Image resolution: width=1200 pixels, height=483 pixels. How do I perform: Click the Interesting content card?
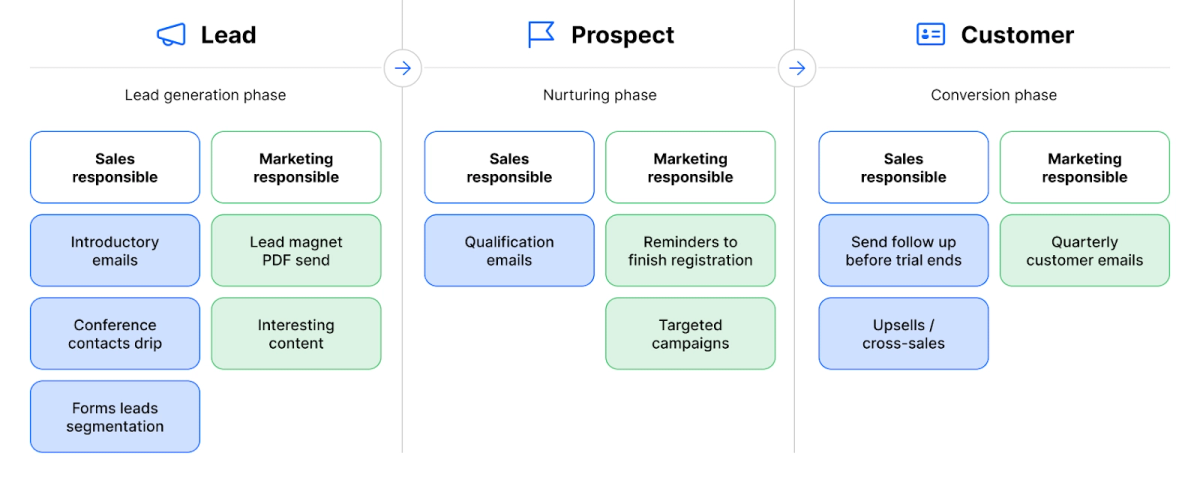coord(296,334)
